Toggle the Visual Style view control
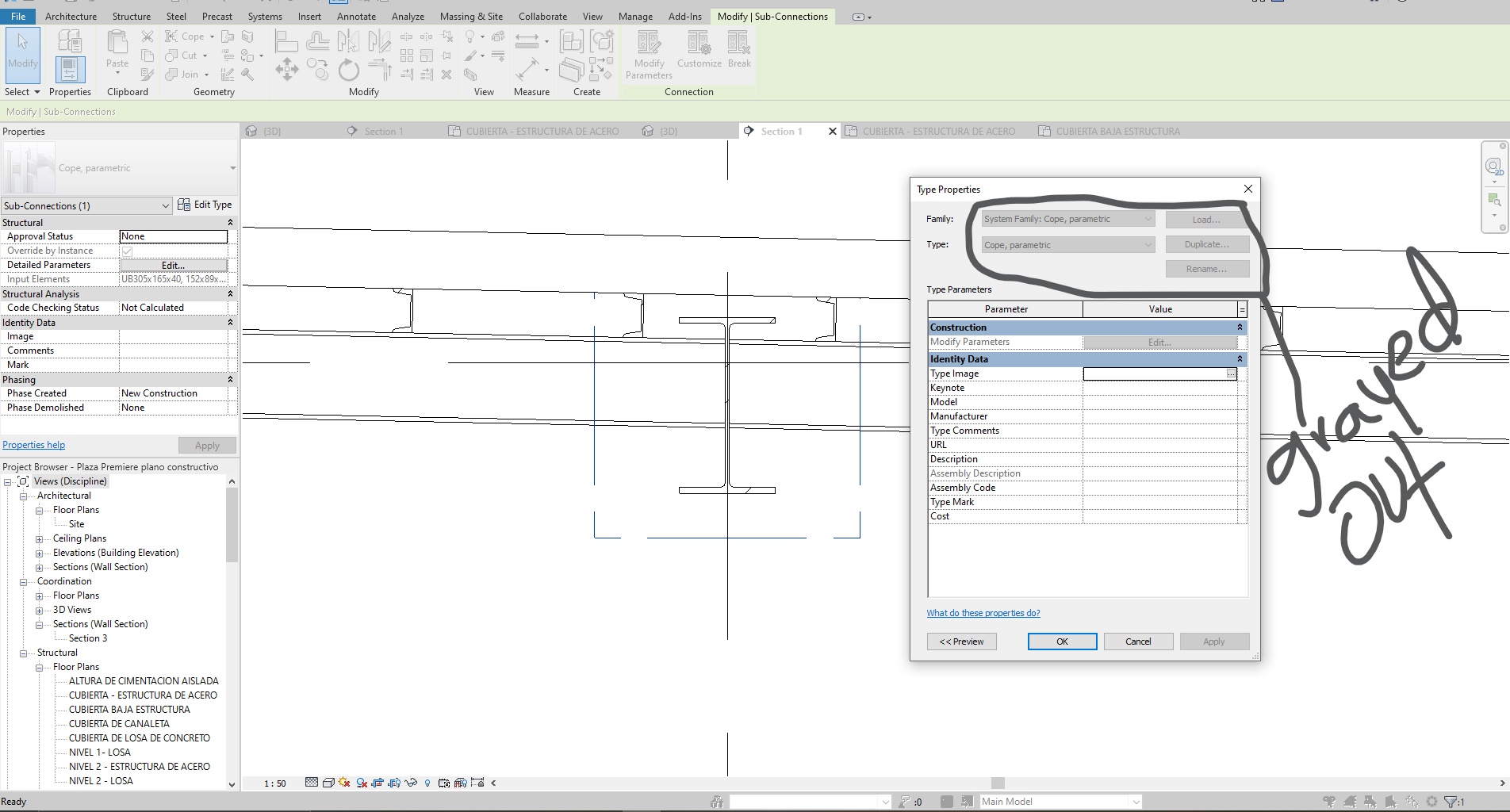The image size is (1510, 812). [x=328, y=783]
